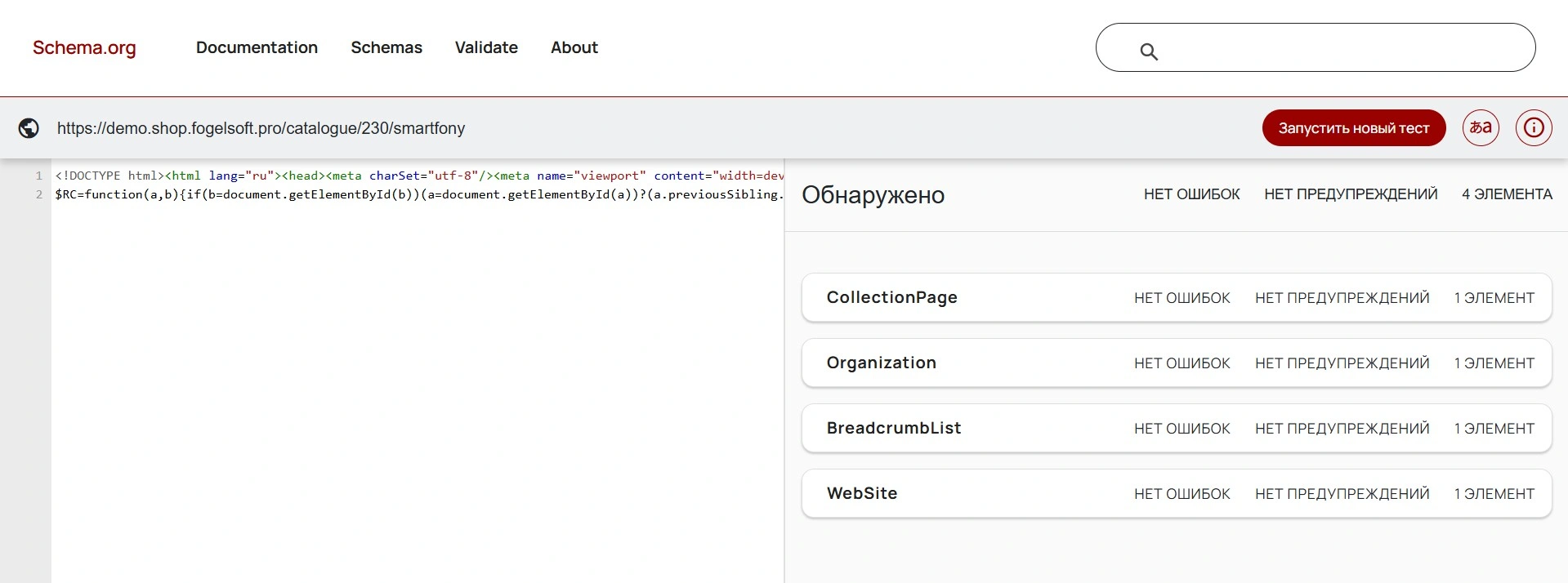Click the '4 ЭЛЕМЕНТА' summary label
The image size is (1568, 583).
(1506, 194)
